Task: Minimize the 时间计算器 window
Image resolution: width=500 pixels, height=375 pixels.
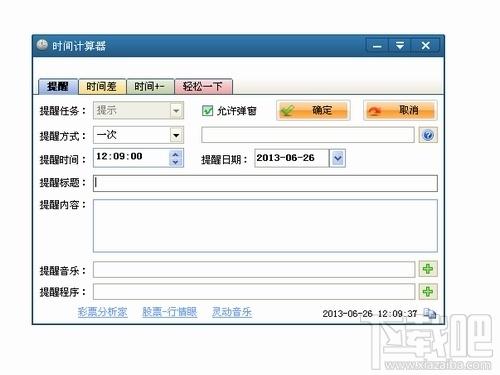Action: [x=377, y=45]
